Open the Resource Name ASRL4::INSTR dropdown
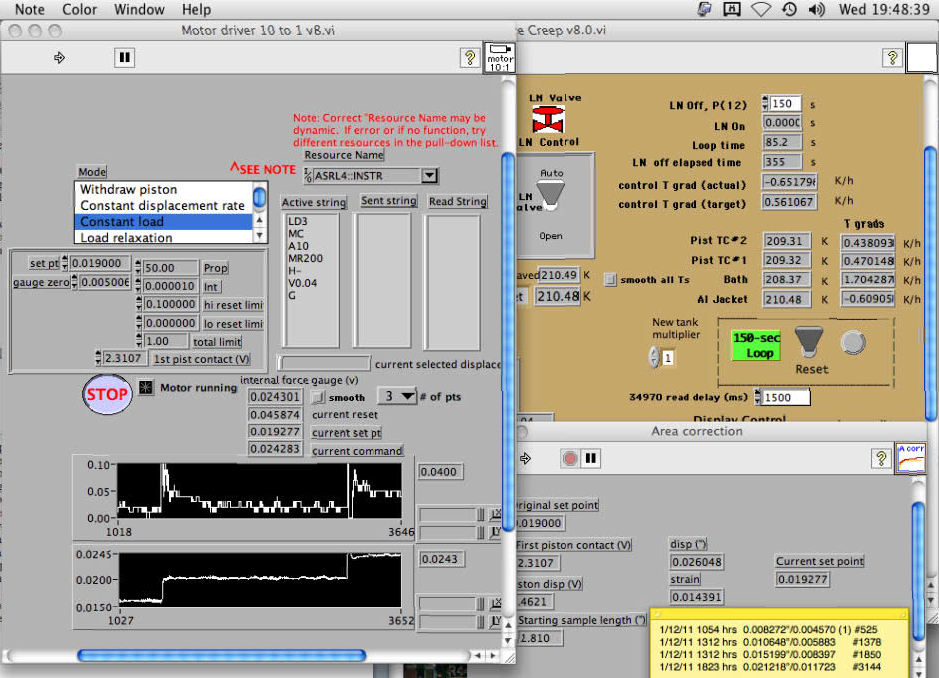Image resolution: width=939 pixels, height=678 pixels. tap(429, 176)
